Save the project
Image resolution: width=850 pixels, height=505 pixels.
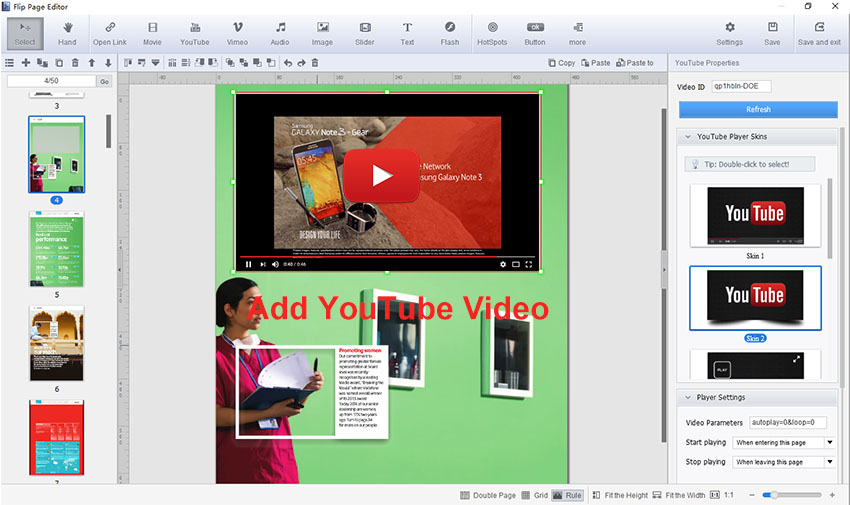coord(772,33)
